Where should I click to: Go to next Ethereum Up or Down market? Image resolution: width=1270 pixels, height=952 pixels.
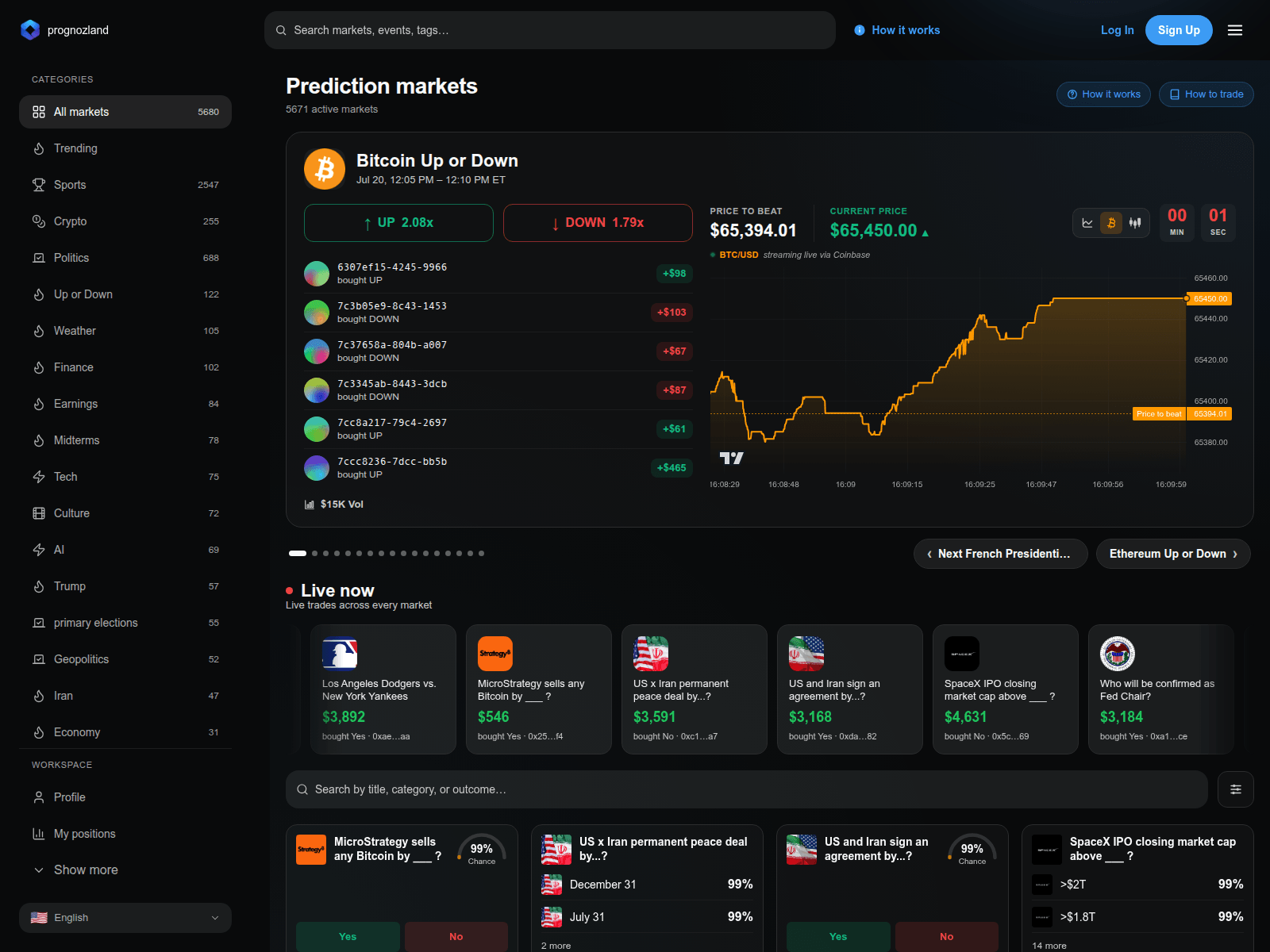(1173, 554)
